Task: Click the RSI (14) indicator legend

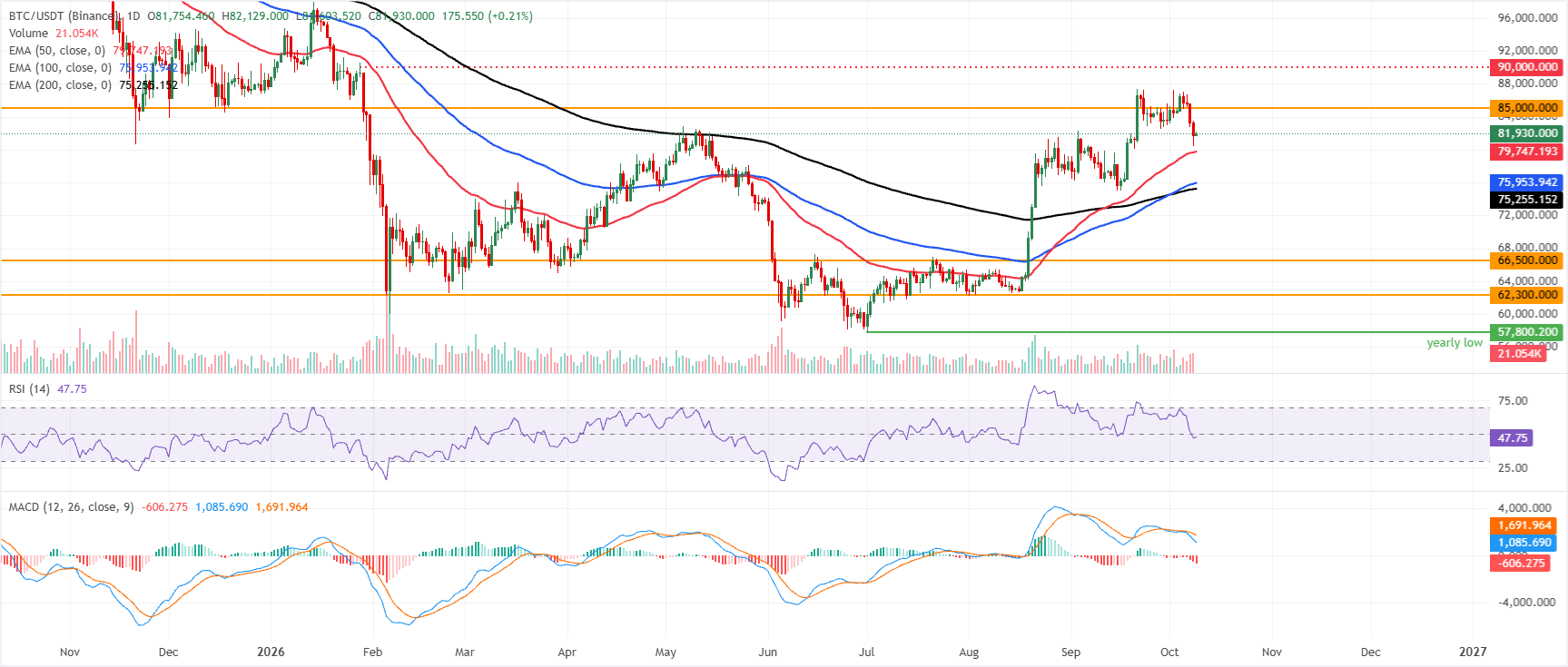Action: tap(29, 389)
